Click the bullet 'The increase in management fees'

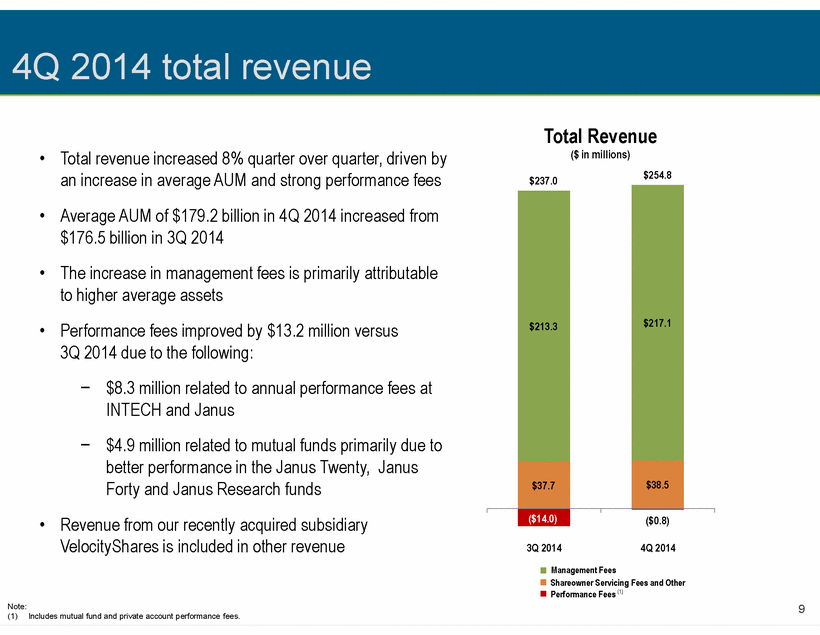tap(248, 284)
